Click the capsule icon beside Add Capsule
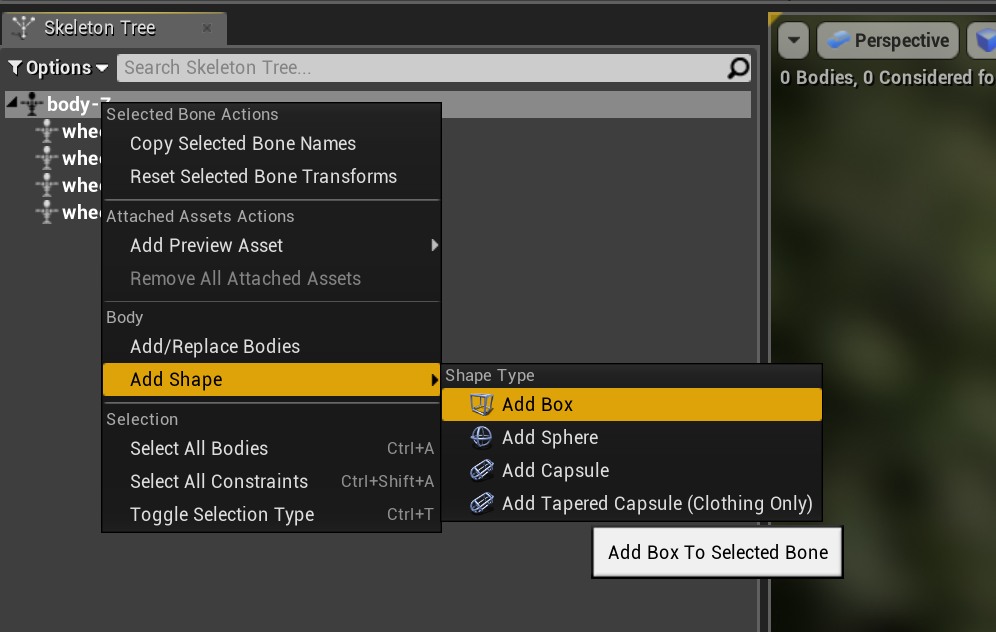This screenshot has width=996, height=632. (482, 470)
